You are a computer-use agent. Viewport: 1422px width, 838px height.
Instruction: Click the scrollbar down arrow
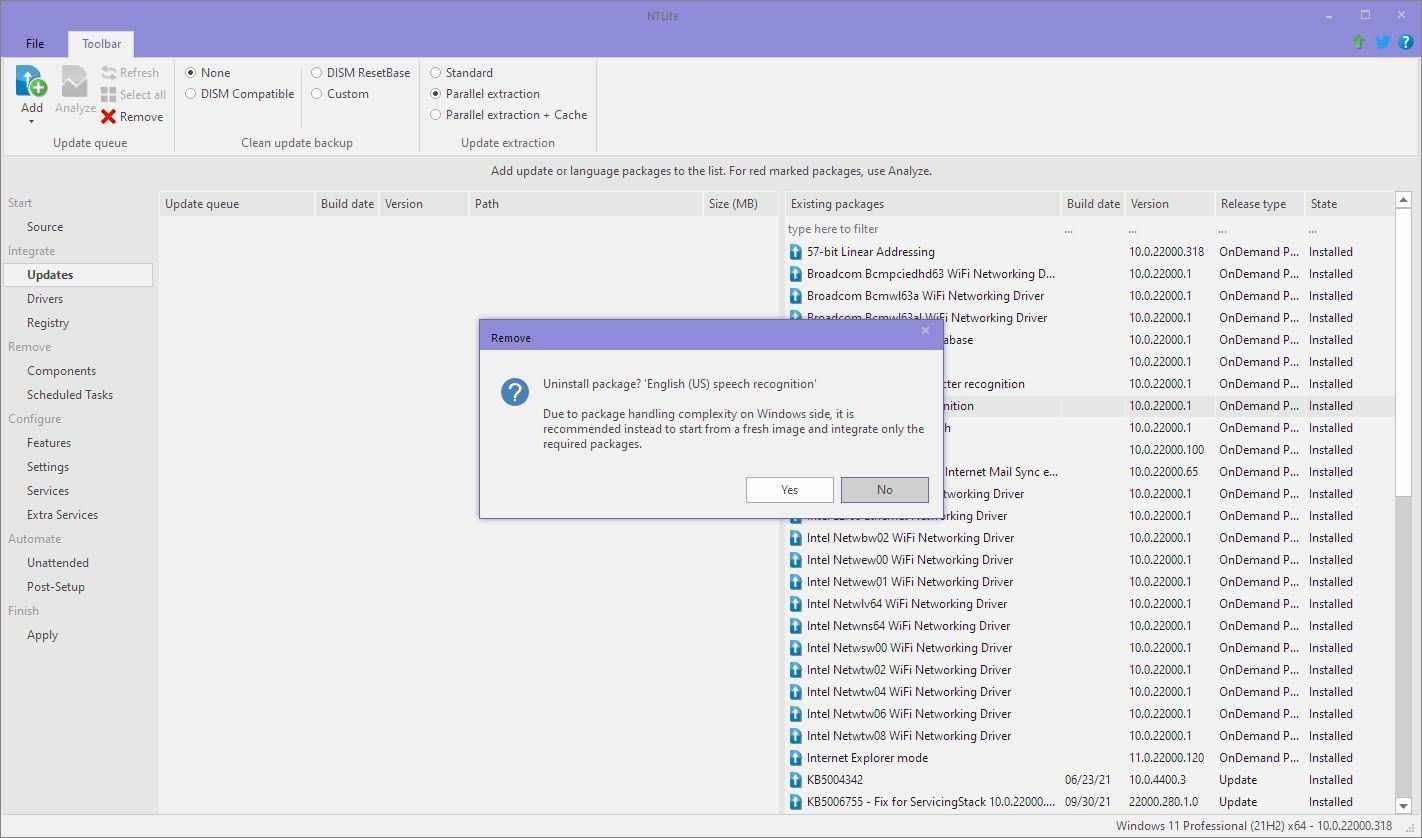tap(1403, 805)
